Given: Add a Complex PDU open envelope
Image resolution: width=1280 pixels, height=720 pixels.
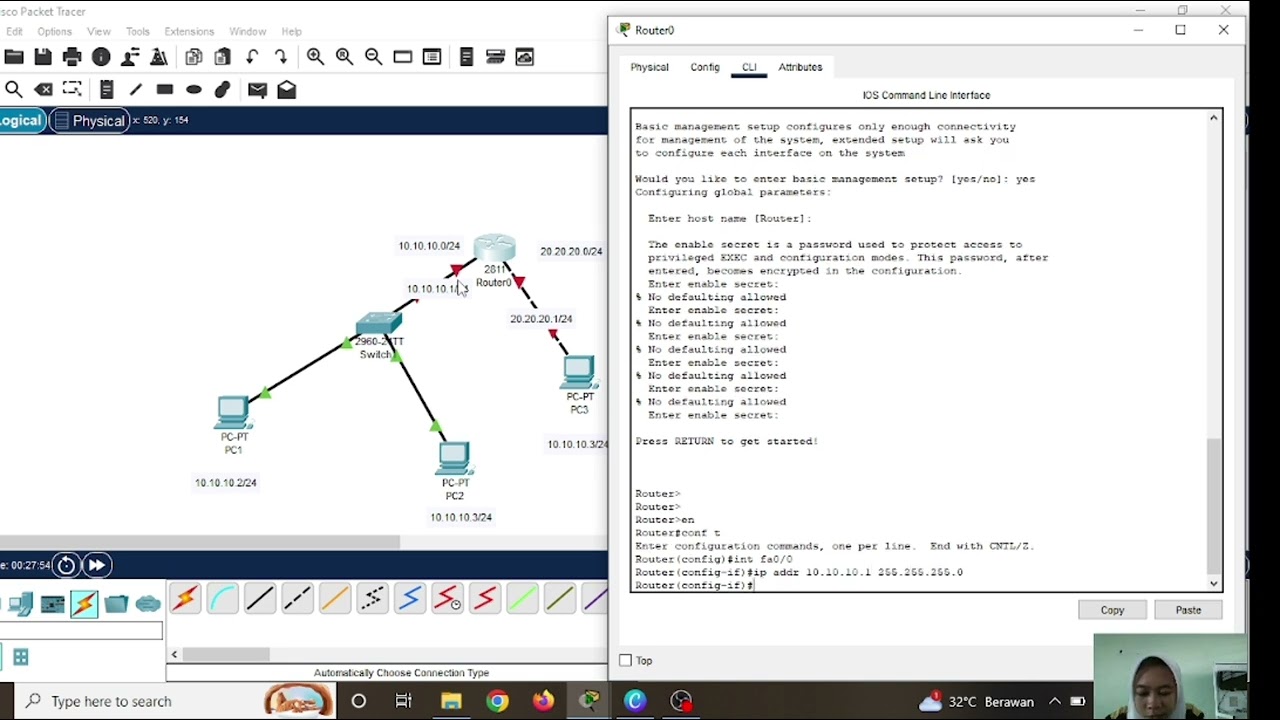Looking at the screenshot, I should pyautogui.click(x=287, y=90).
